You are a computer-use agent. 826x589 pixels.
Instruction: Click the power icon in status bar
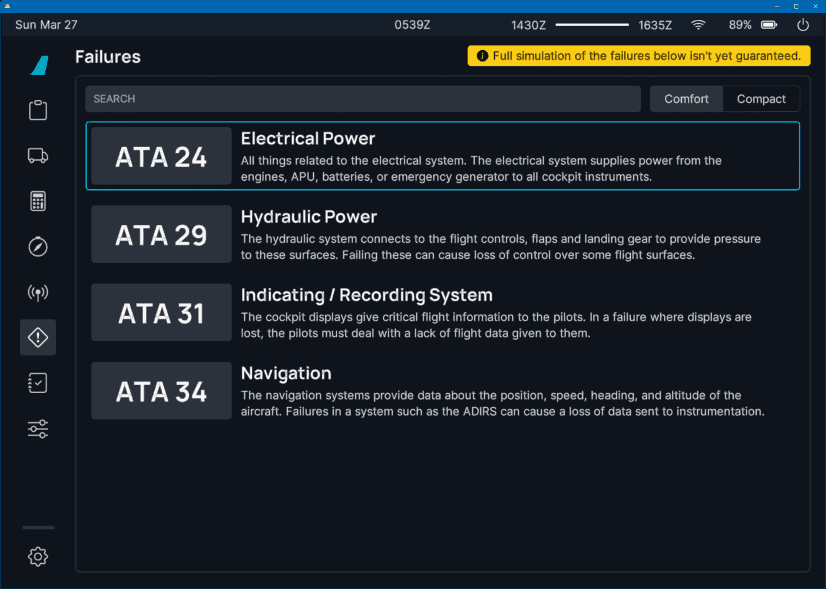[803, 25]
